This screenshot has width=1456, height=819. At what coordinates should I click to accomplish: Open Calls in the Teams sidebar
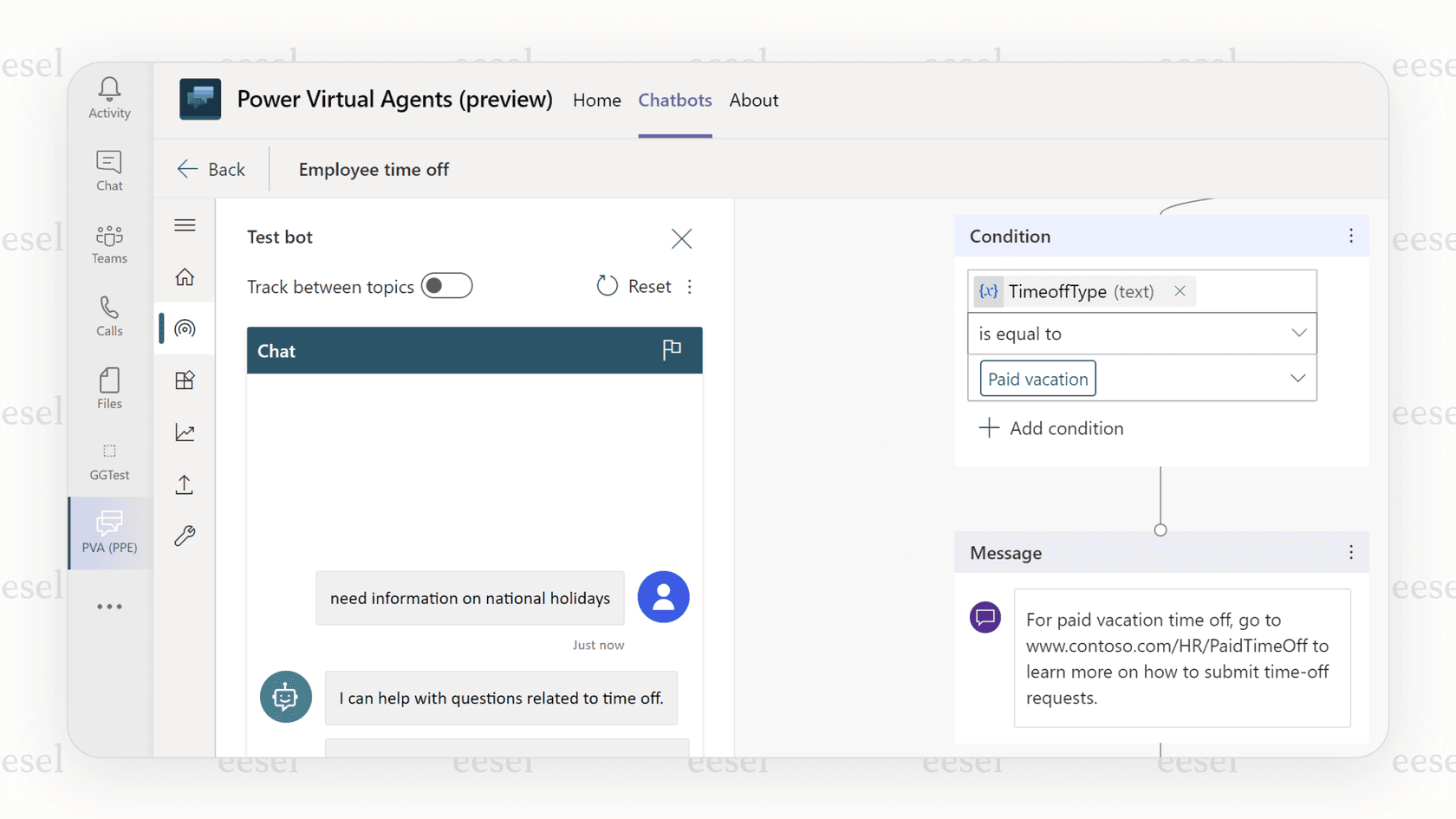tap(109, 315)
